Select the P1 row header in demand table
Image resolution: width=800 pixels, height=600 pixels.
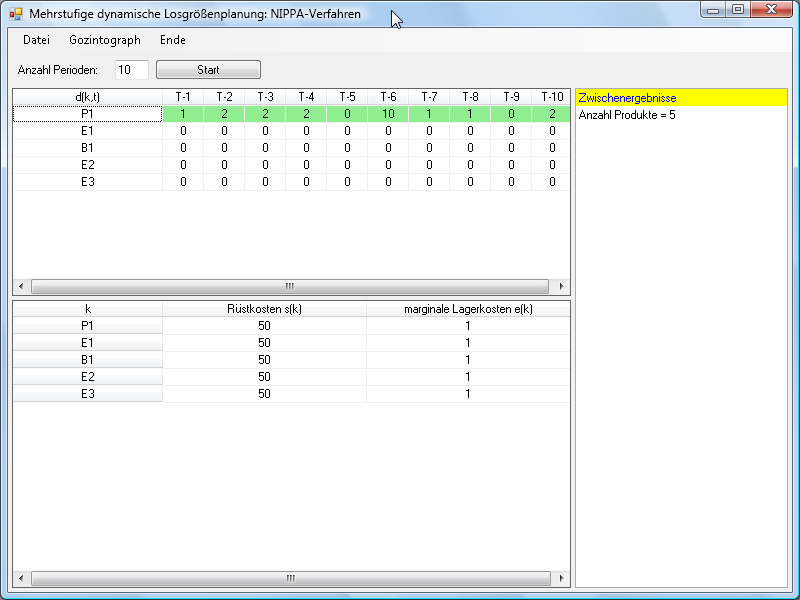click(x=87, y=114)
